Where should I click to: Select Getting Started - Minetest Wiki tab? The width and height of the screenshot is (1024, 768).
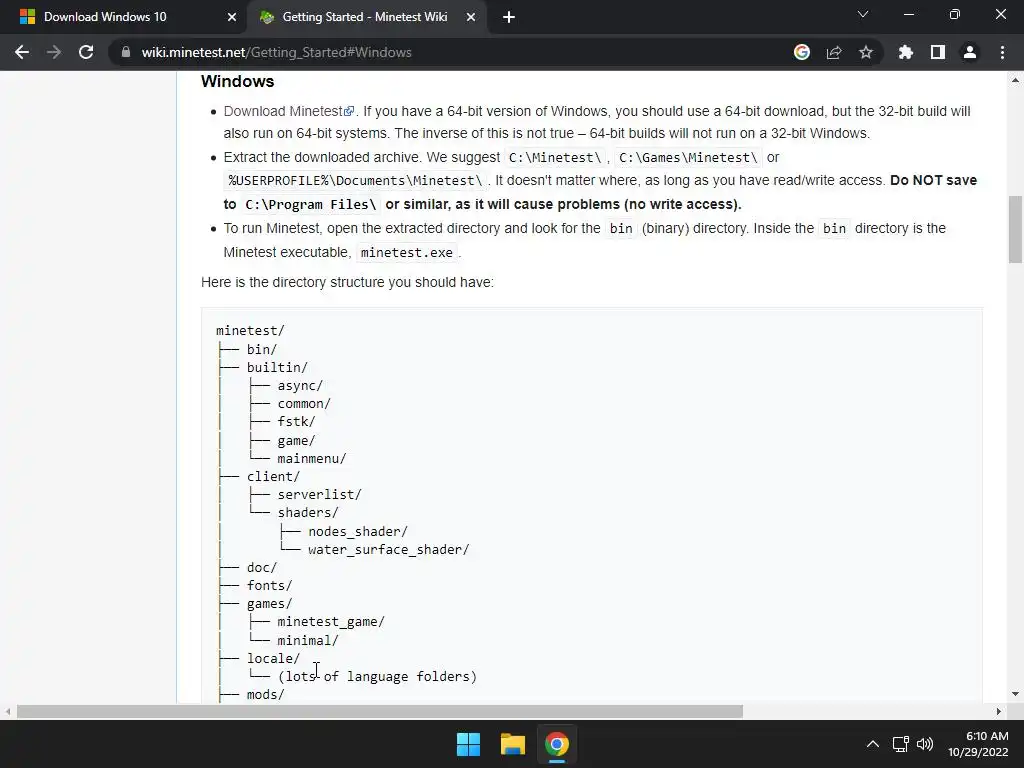point(367,17)
